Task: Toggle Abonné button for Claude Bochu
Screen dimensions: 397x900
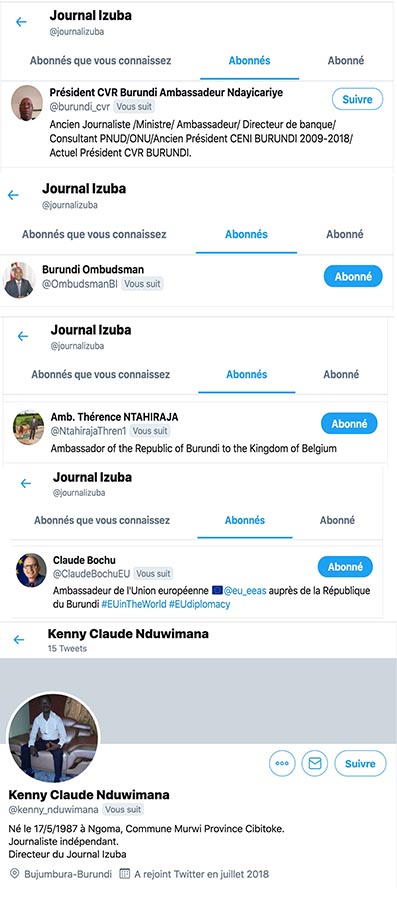Action: point(345,567)
